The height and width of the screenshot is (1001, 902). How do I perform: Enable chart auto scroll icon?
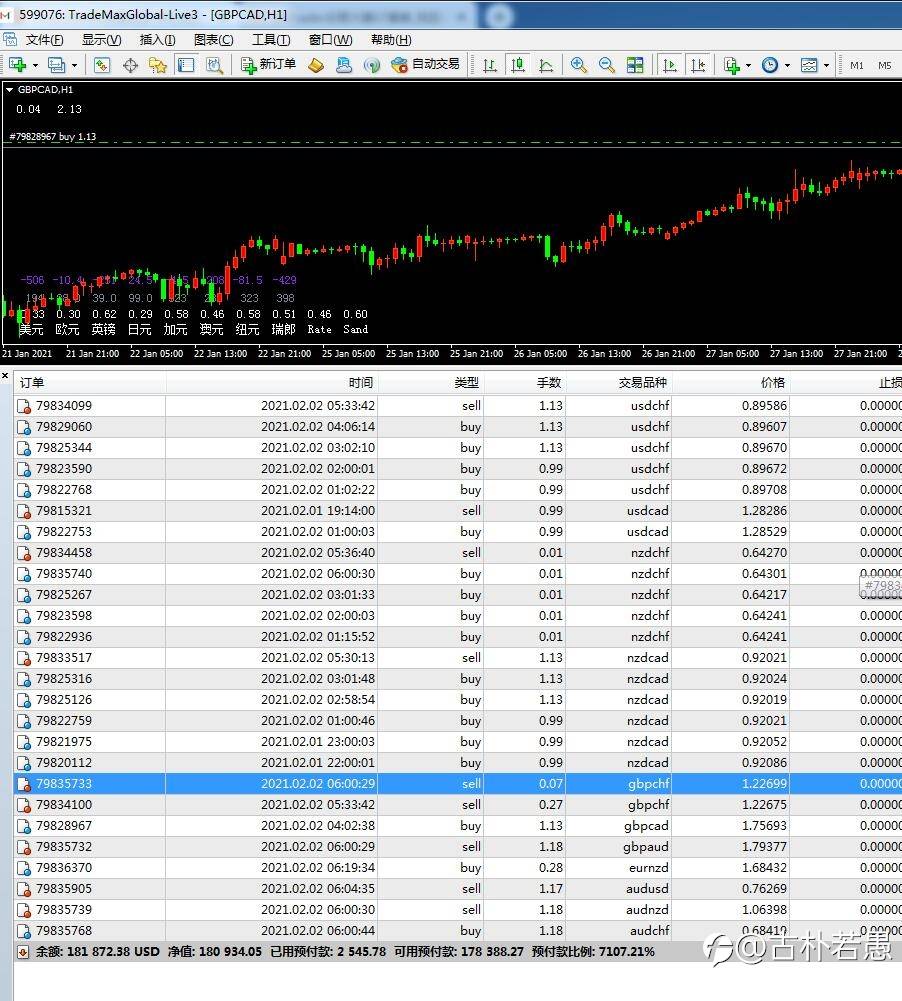pyautogui.click(x=670, y=65)
